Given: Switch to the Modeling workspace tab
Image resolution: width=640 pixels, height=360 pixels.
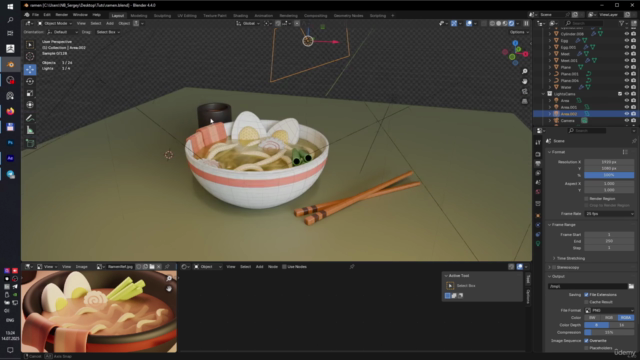Looking at the screenshot, I should (139, 16).
